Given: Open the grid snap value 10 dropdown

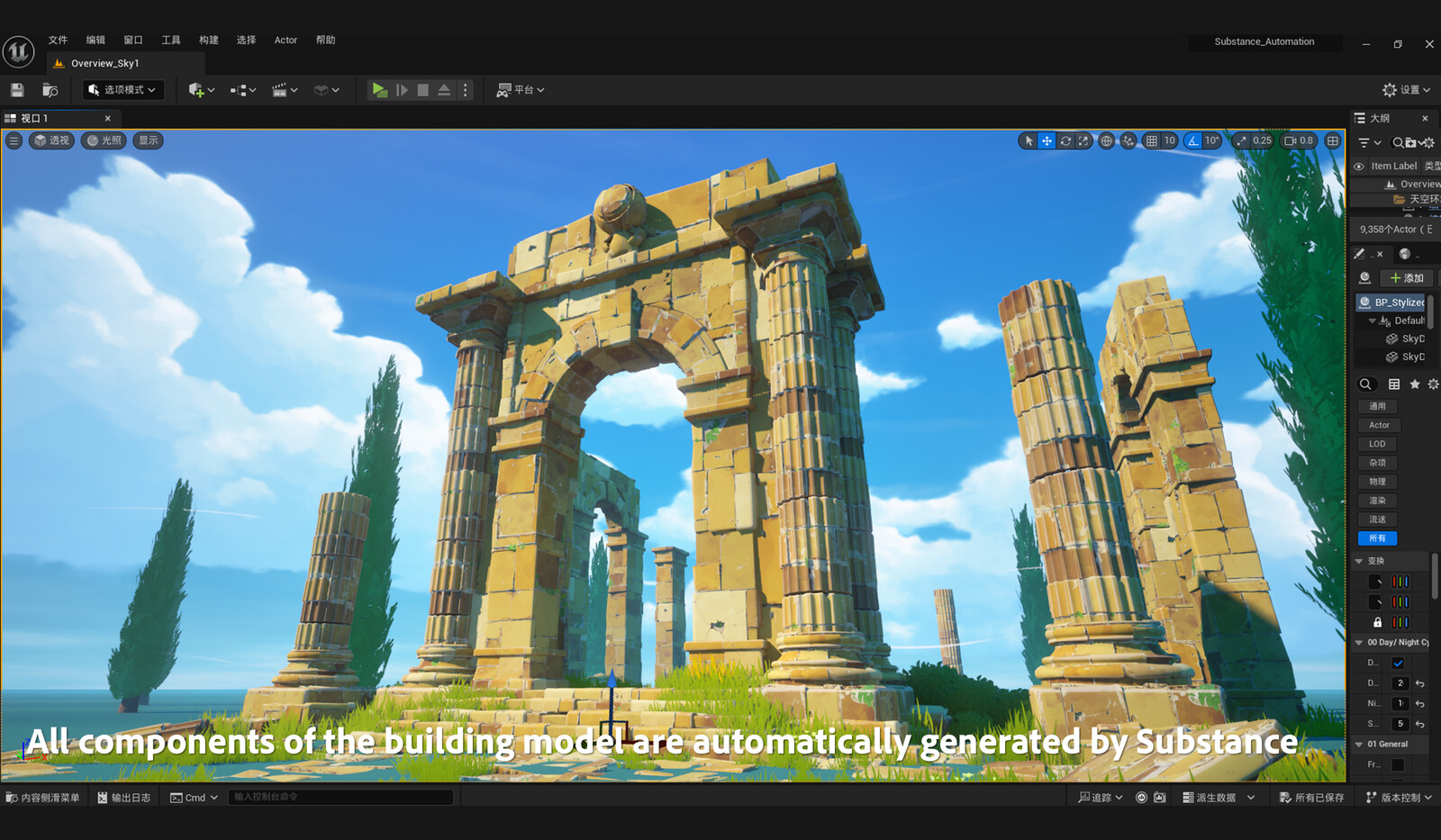Looking at the screenshot, I should (1170, 140).
